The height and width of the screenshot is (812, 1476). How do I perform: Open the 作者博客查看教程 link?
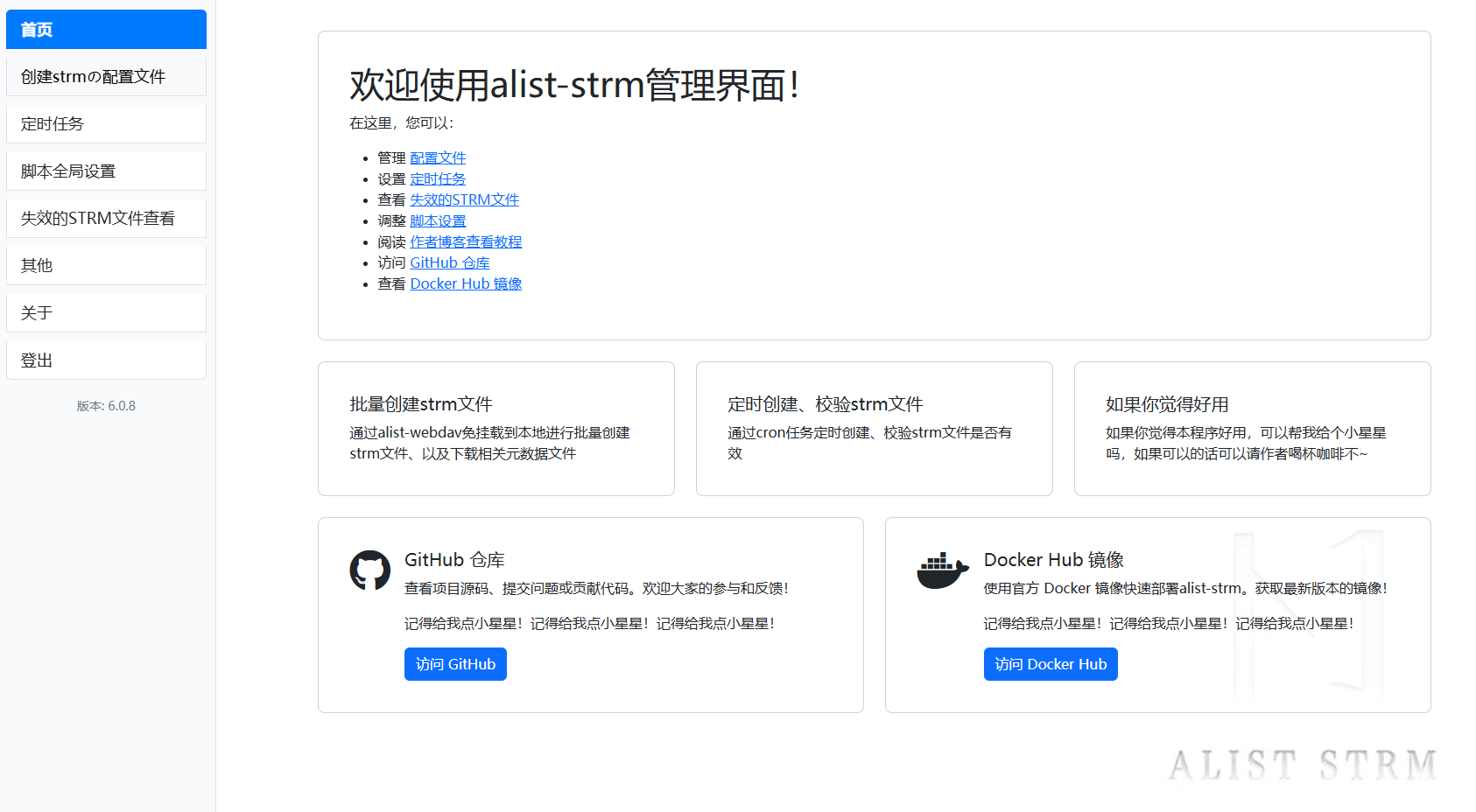(x=466, y=241)
